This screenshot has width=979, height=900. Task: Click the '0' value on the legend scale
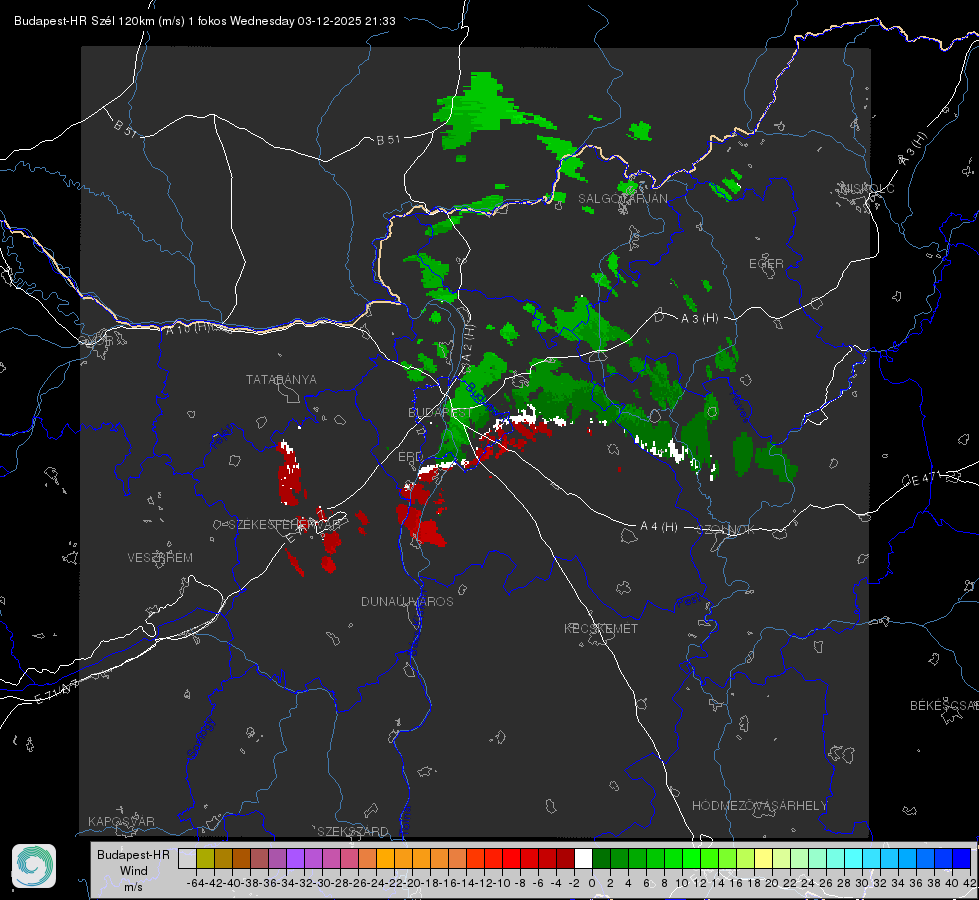[x=592, y=883]
